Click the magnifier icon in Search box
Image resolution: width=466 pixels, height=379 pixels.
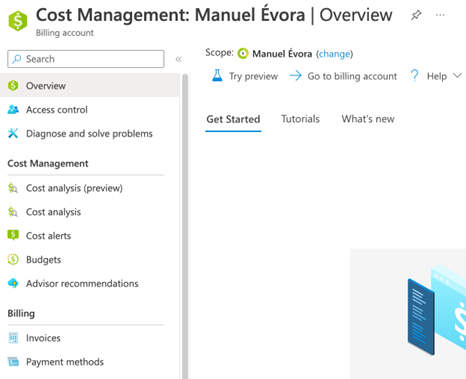16,59
